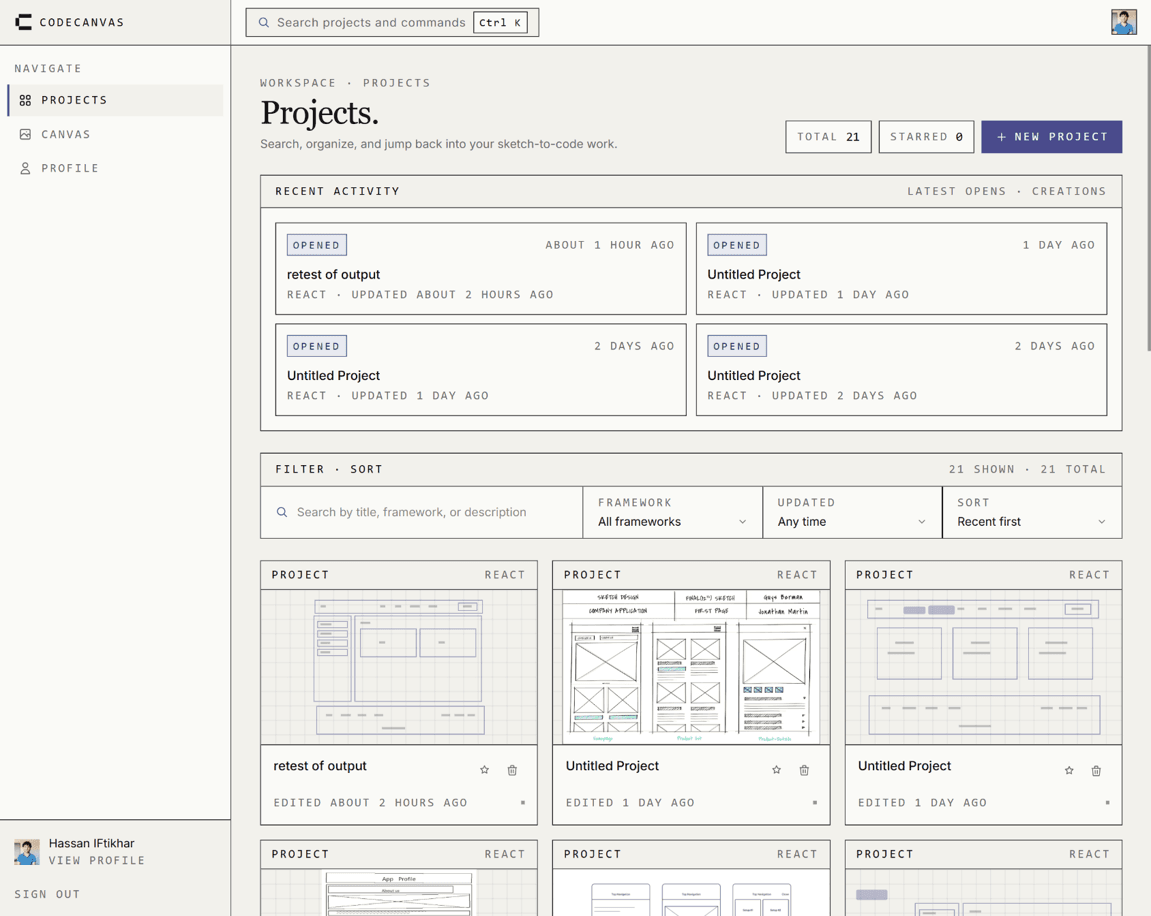Click Hassan IFtikhar avatar in sidebar footer

pos(27,851)
